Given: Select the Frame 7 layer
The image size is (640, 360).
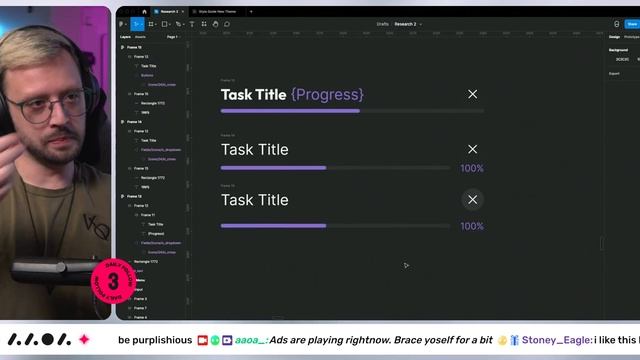Looking at the screenshot, I should click(140, 308).
